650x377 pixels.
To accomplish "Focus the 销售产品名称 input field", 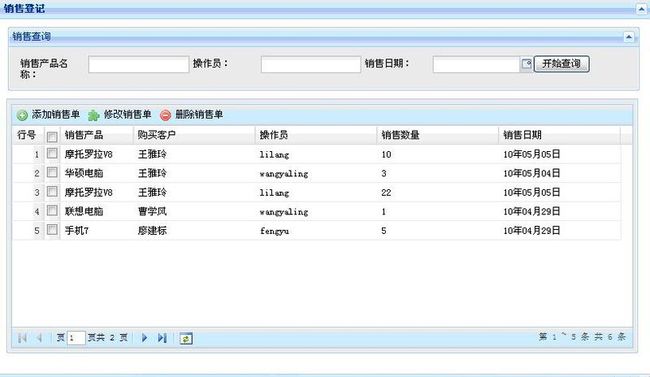I will coord(138,65).
